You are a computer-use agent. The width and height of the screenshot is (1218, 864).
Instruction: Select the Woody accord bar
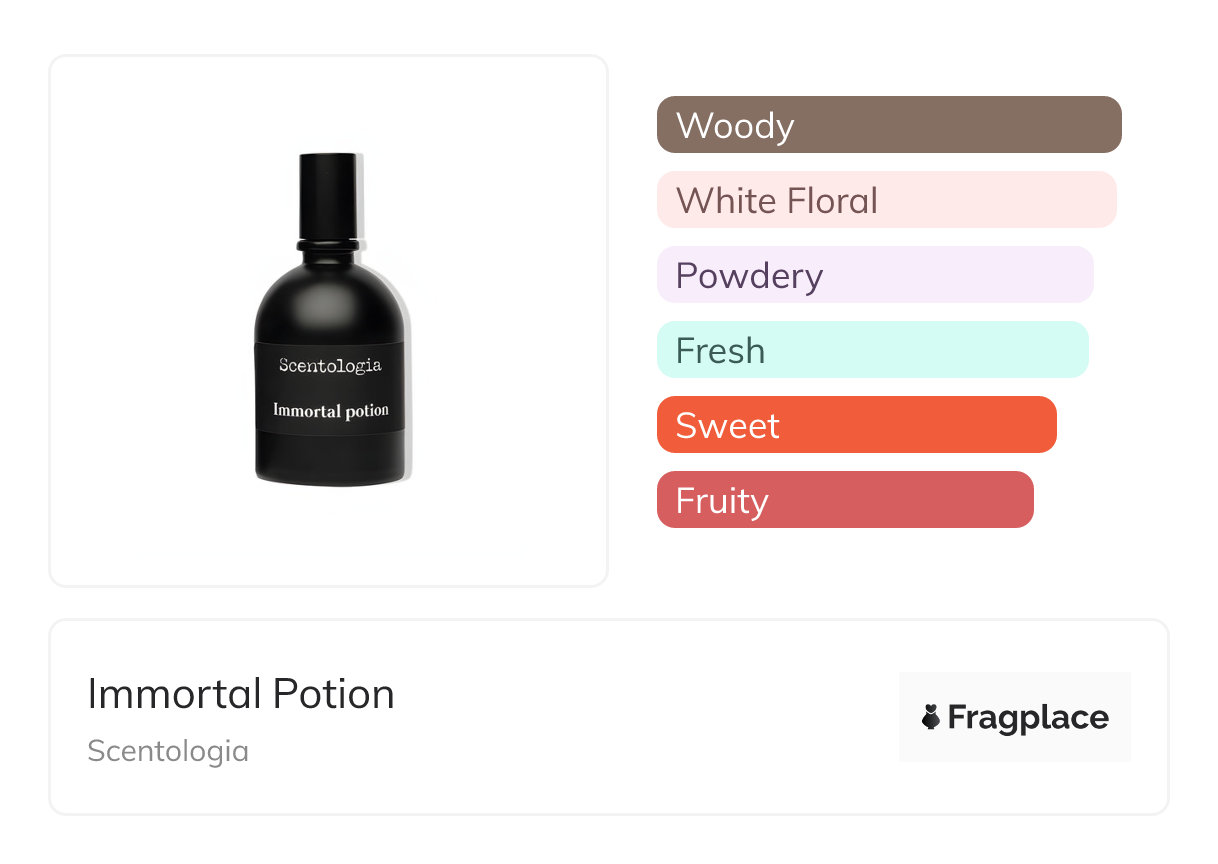coord(889,125)
